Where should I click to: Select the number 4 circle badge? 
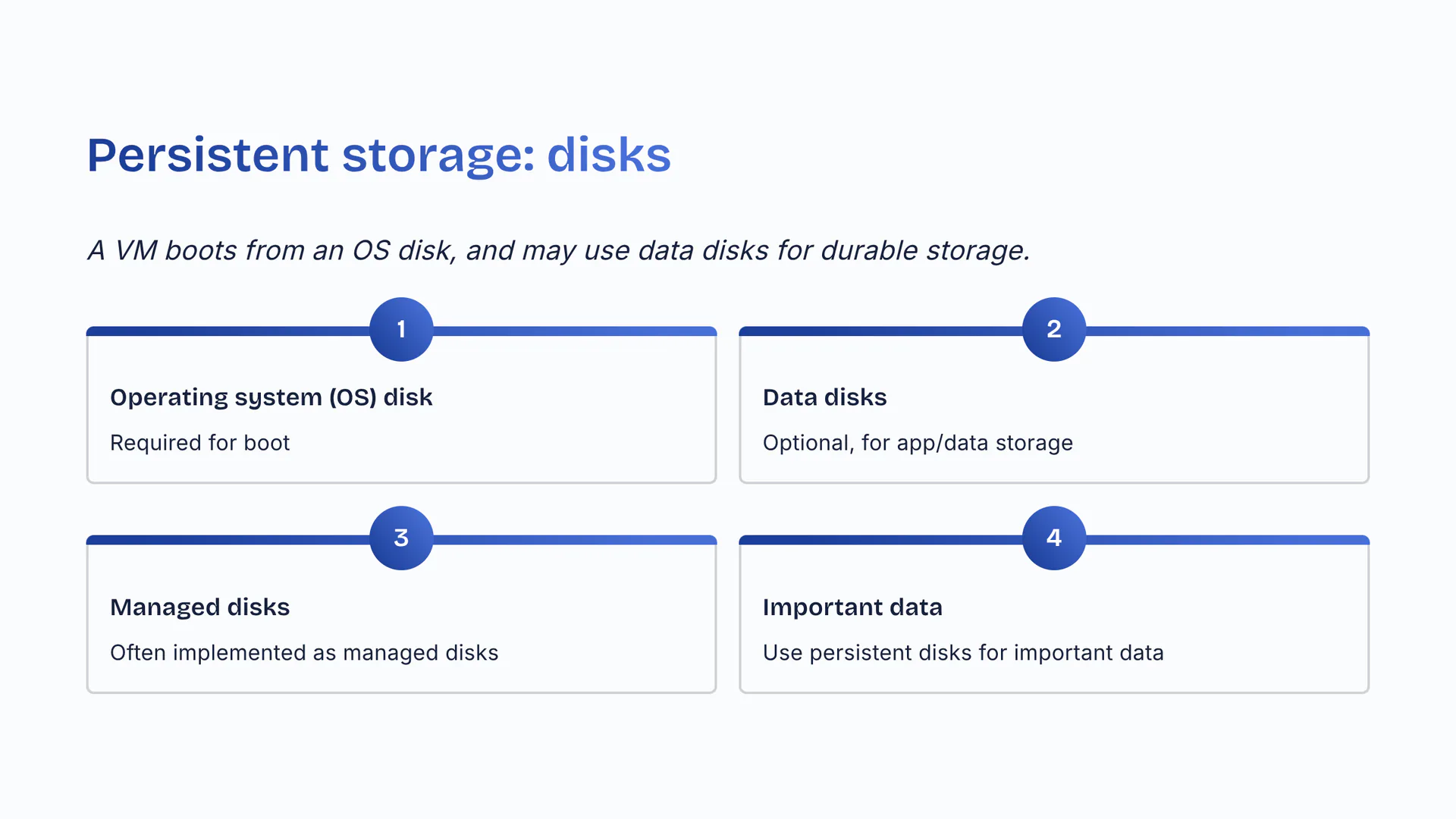1053,538
